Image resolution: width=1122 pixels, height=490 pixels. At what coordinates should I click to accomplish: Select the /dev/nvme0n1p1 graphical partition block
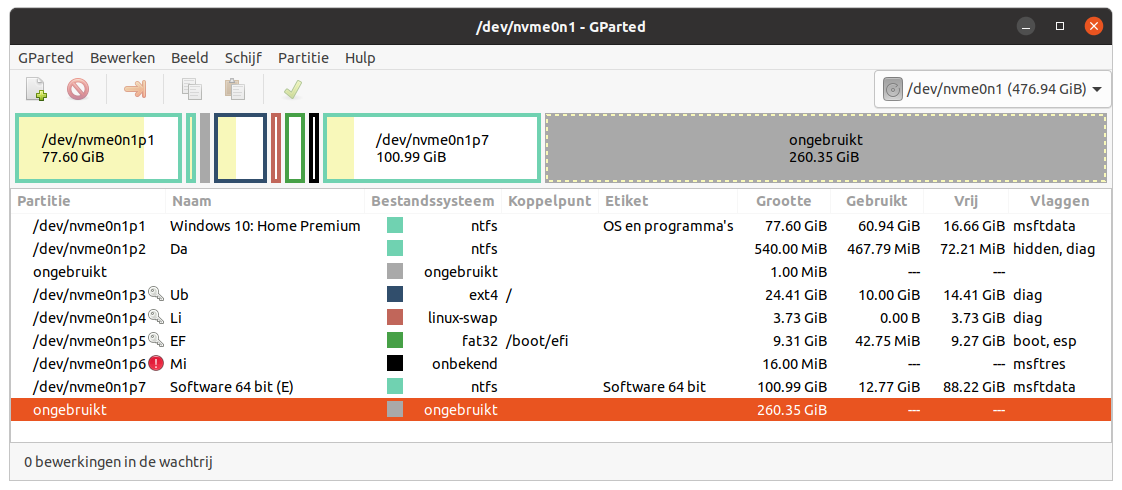click(98, 148)
